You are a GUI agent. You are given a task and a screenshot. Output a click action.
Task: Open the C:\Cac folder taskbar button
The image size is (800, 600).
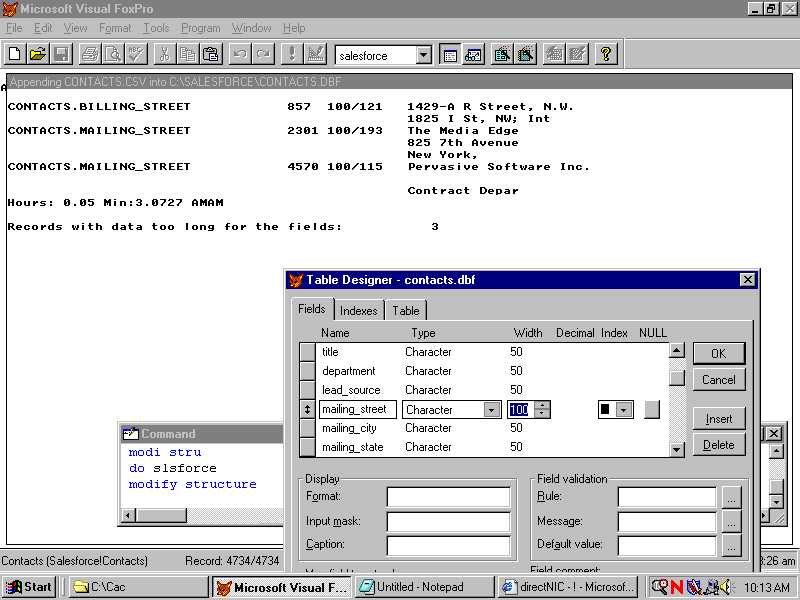click(139, 587)
